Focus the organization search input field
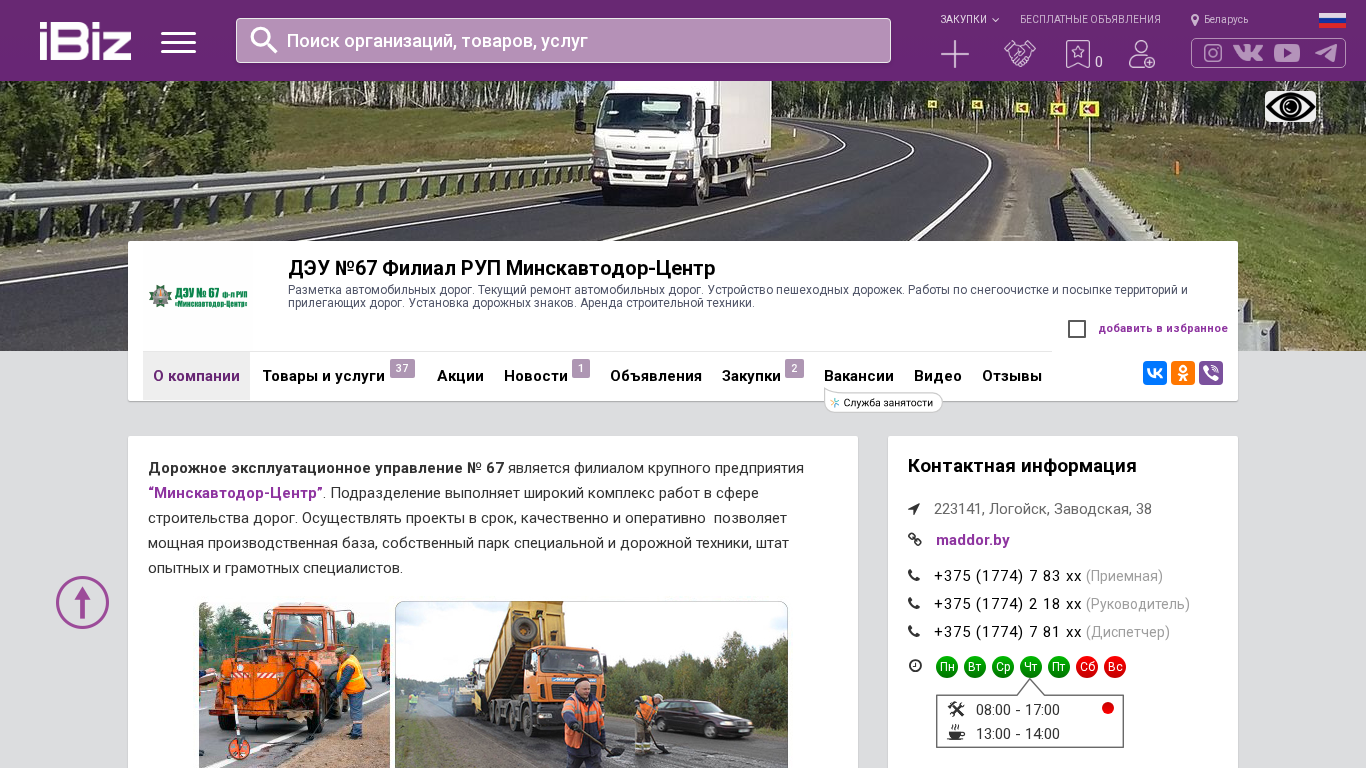The width and height of the screenshot is (1366, 768). (563, 40)
